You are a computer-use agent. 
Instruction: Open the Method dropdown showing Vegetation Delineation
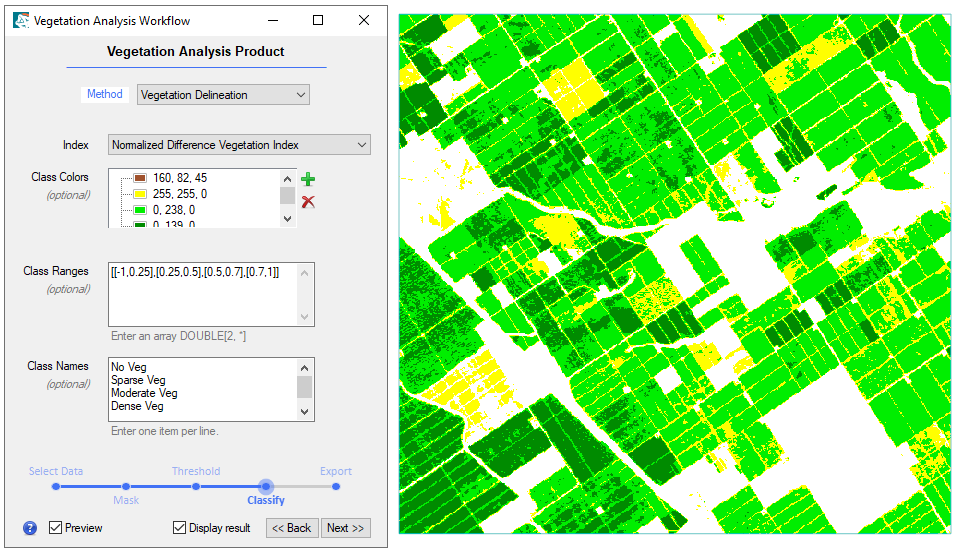click(x=223, y=95)
